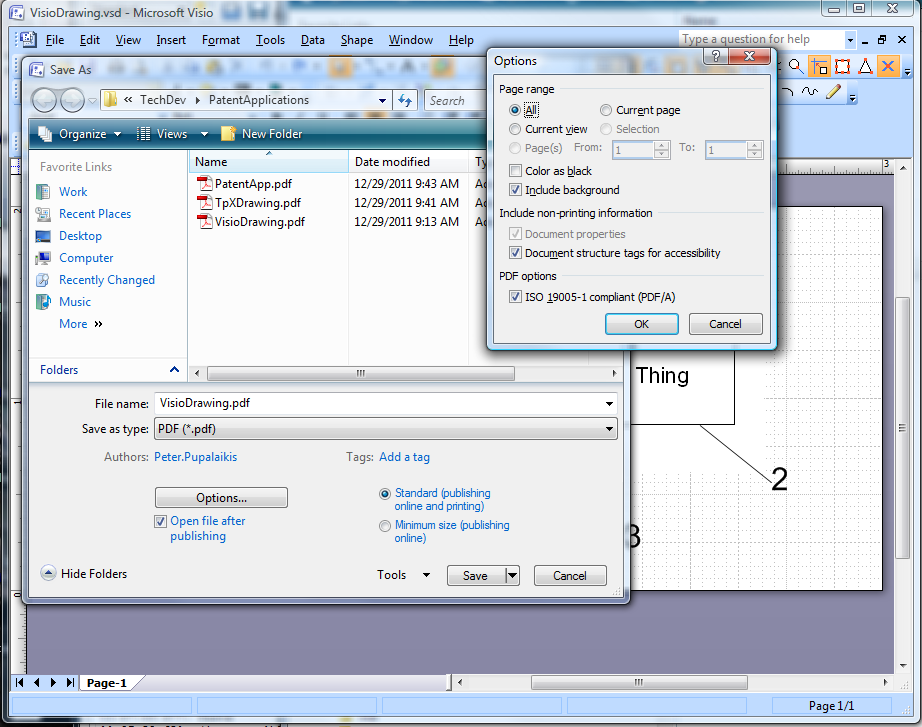Click the Options... button in Save As

point(221,498)
